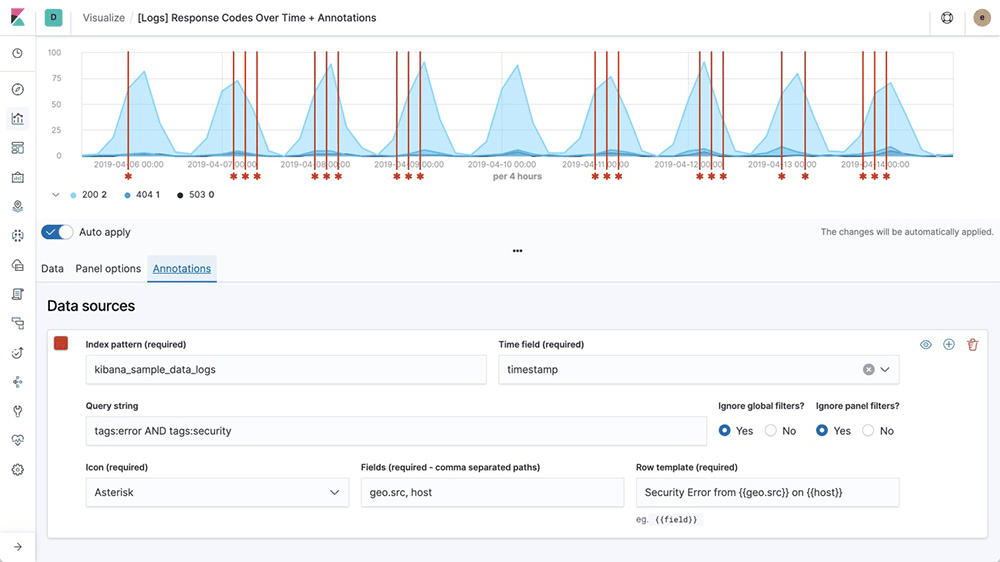Open Dashboard from the sidebar
This screenshot has width=1000, height=562.
[x=17, y=148]
